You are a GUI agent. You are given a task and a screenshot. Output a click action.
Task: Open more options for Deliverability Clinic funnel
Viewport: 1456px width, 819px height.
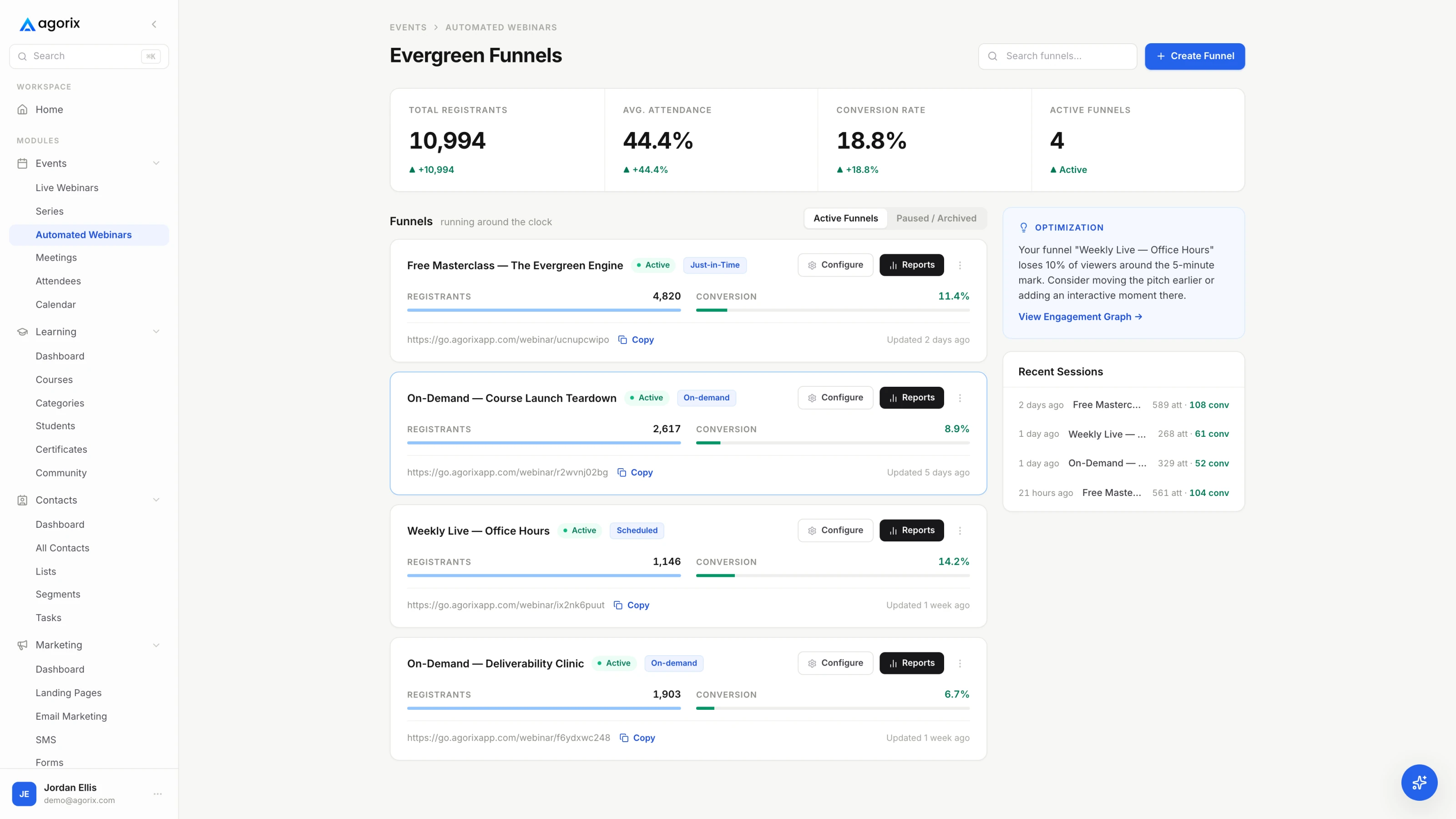960,663
